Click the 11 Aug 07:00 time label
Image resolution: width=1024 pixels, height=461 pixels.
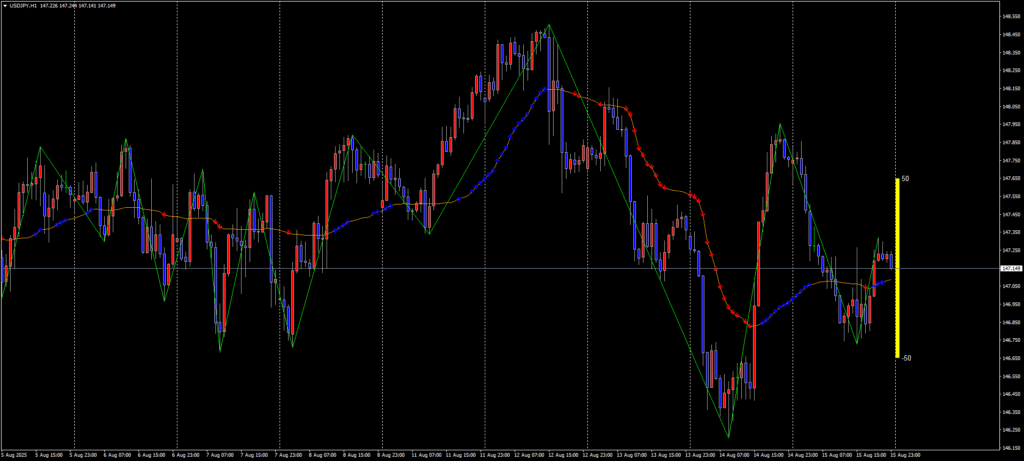pyautogui.click(x=426, y=455)
